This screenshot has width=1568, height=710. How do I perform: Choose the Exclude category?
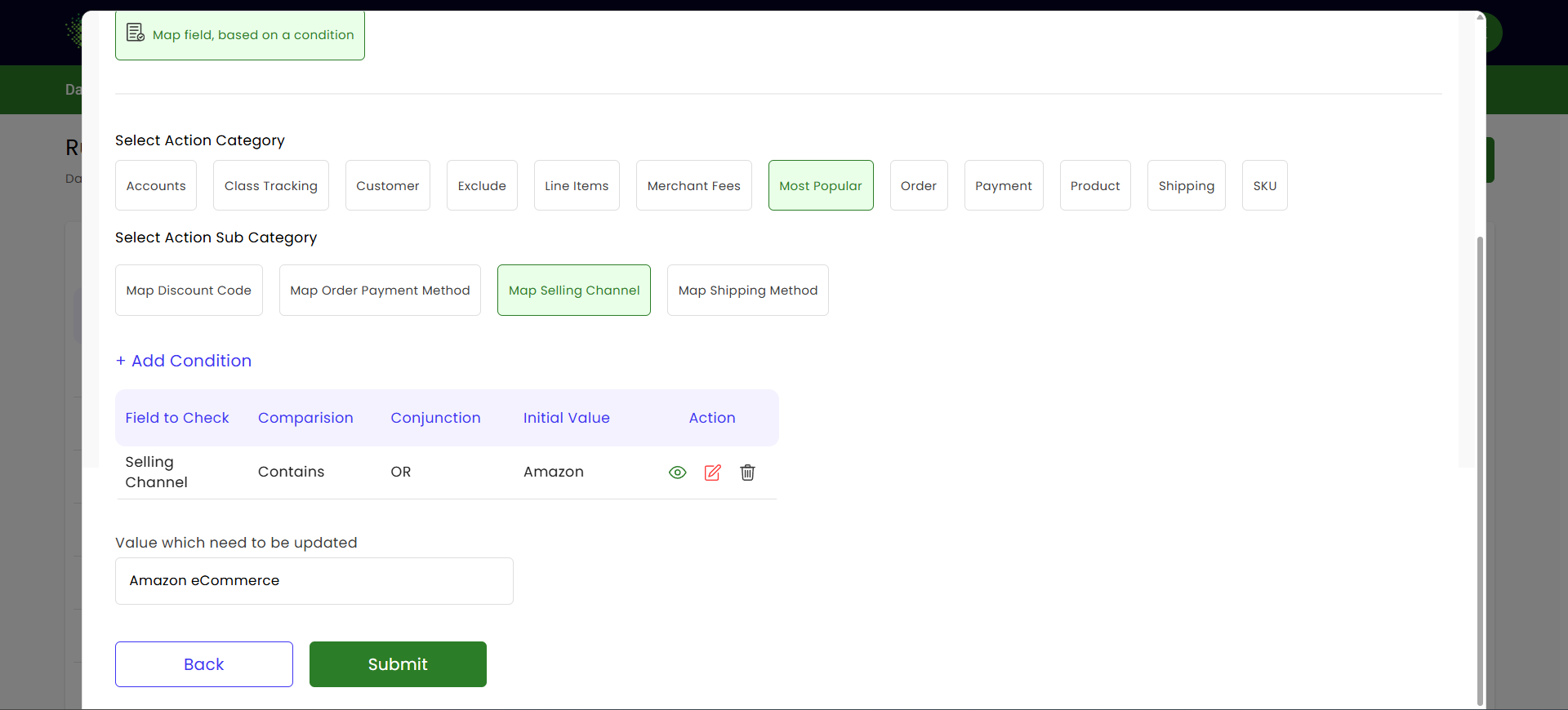482,185
